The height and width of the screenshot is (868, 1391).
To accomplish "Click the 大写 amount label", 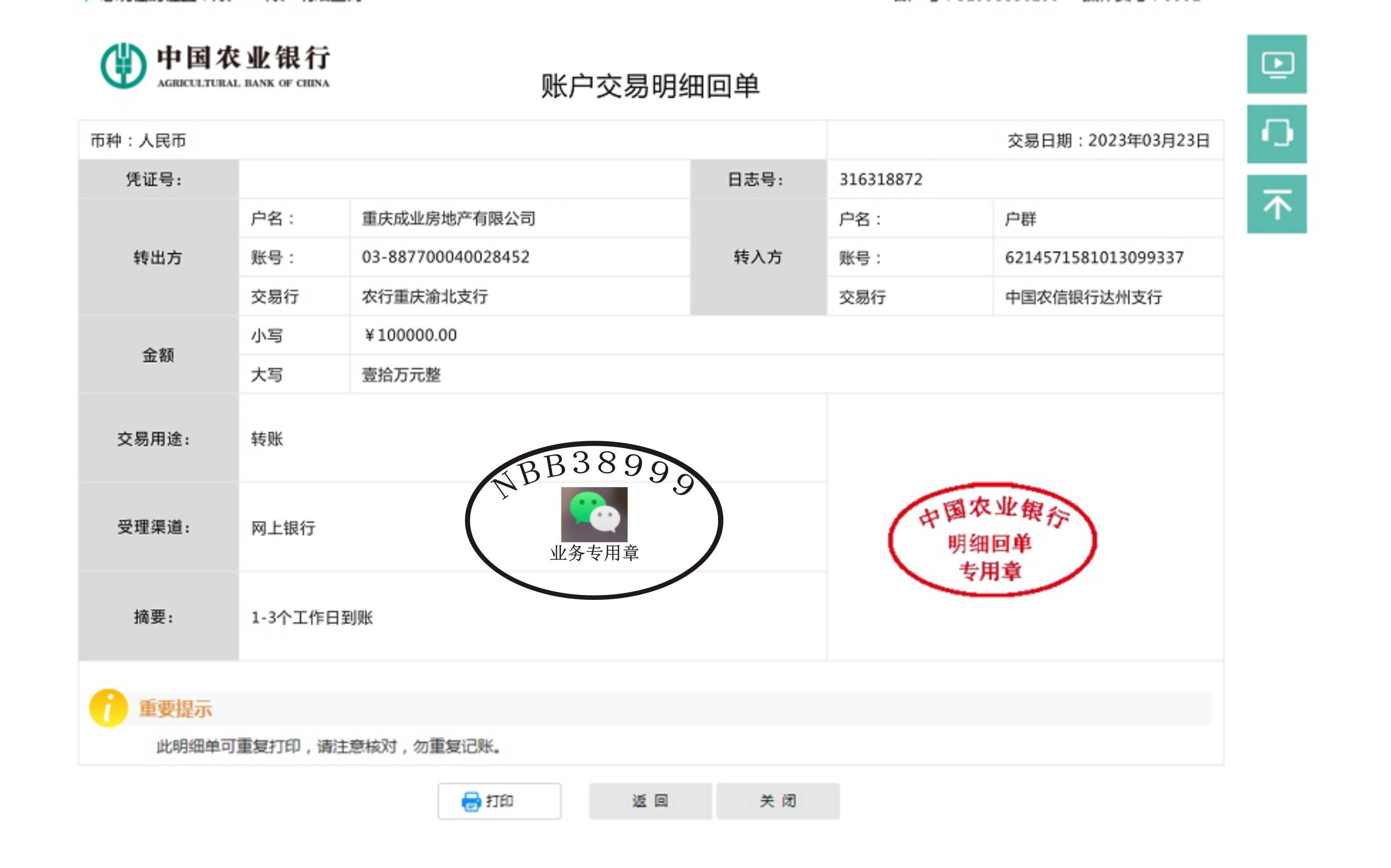I will pos(267,375).
